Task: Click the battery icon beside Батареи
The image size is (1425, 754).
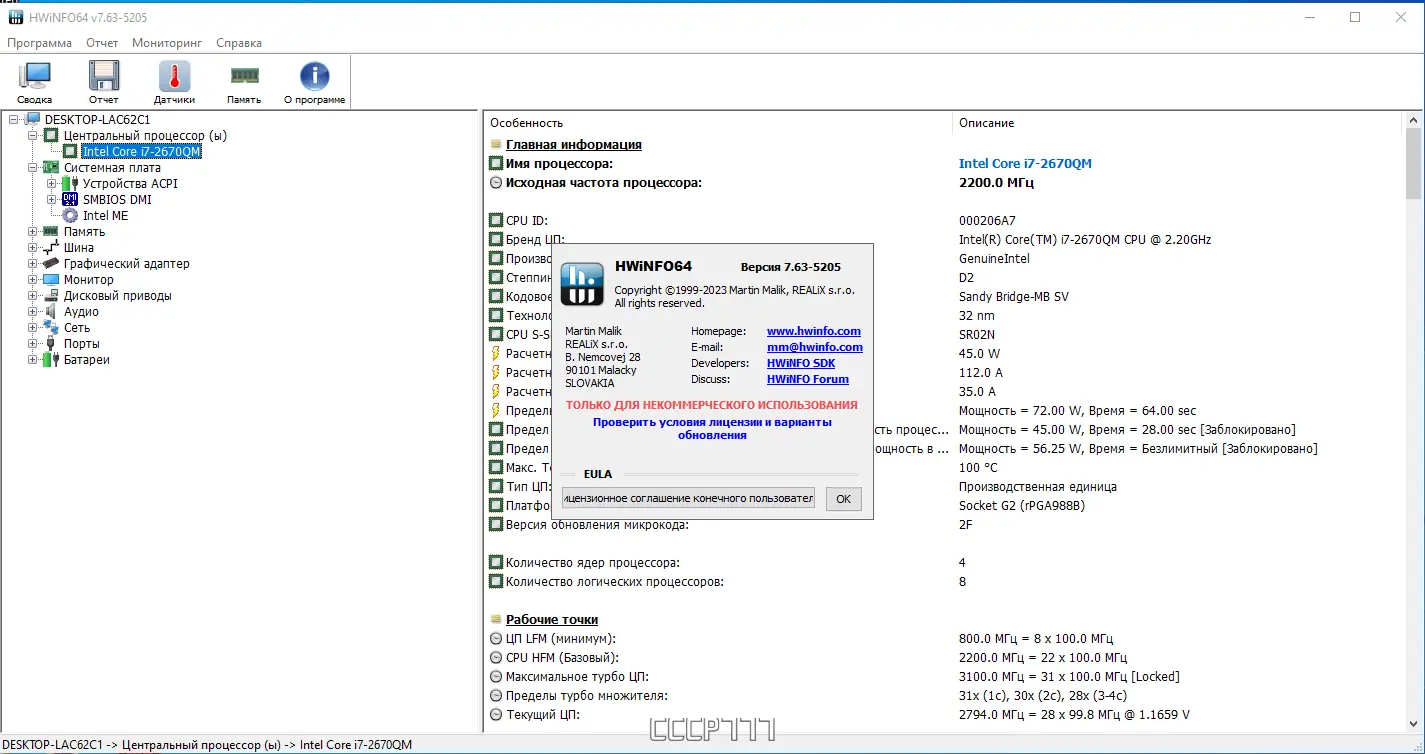Action: pos(52,360)
